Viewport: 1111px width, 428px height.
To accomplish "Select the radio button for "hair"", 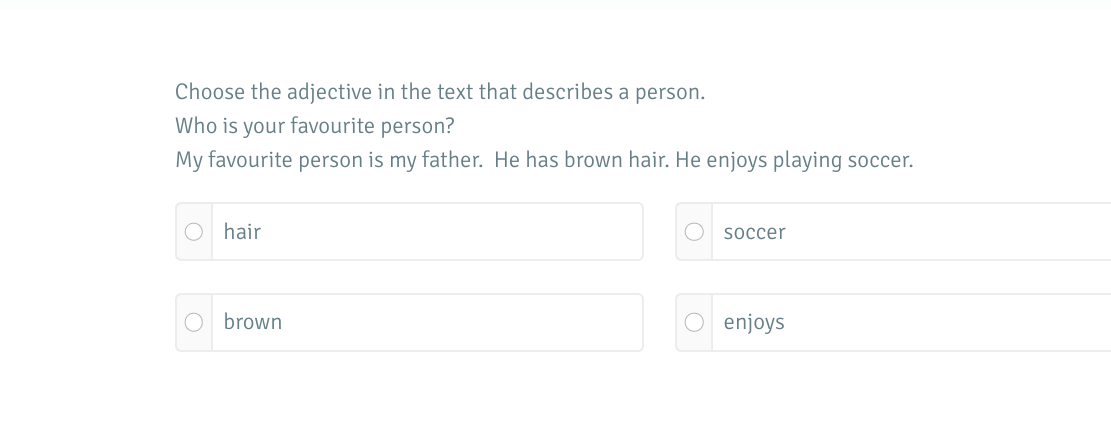I will 194,232.
